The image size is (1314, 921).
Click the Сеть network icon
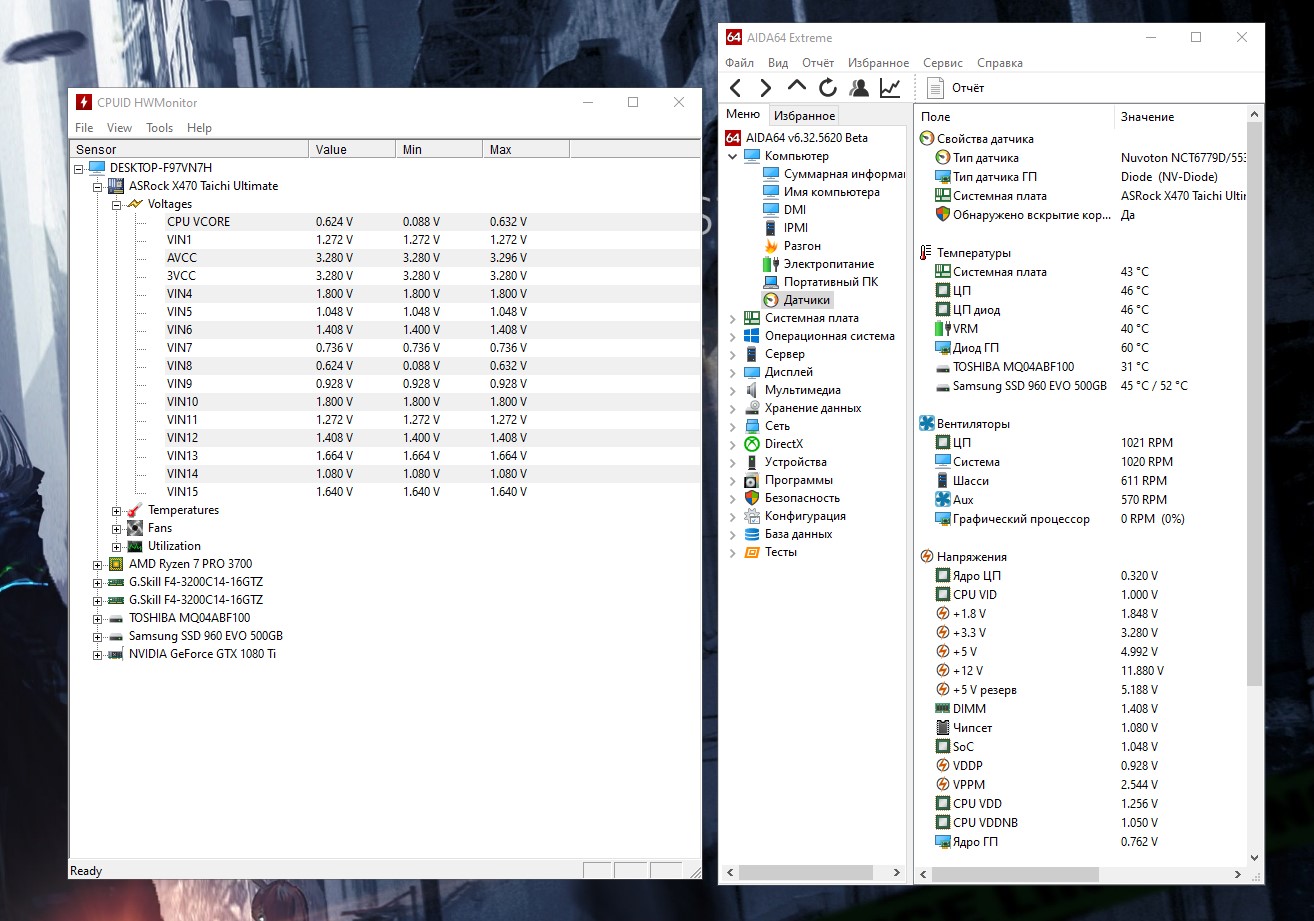[752, 426]
